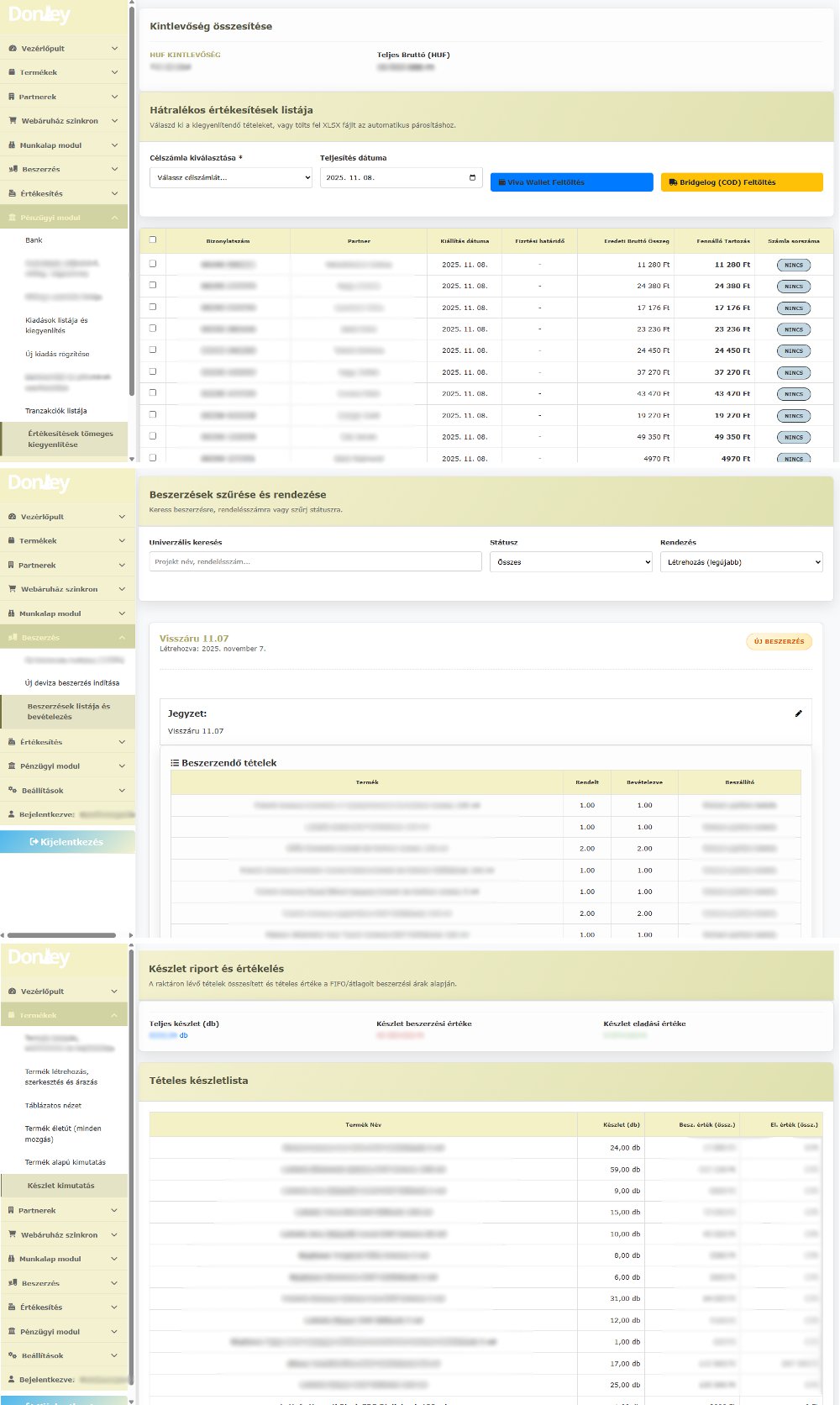This screenshot has width=840, height=1405.
Task: Click the pencil edit icon beside Jegyzet
Action: 798,713
